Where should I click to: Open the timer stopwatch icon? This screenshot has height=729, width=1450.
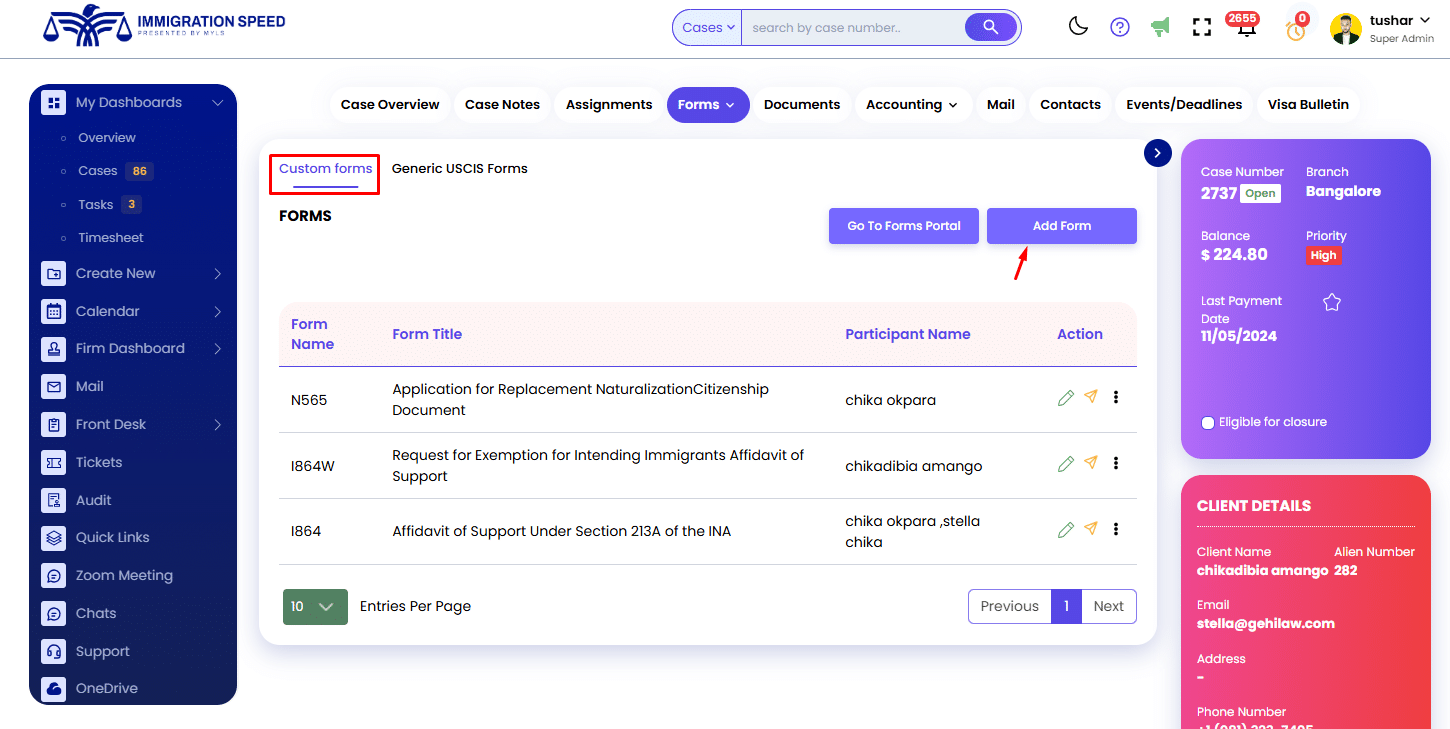pos(1296,29)
